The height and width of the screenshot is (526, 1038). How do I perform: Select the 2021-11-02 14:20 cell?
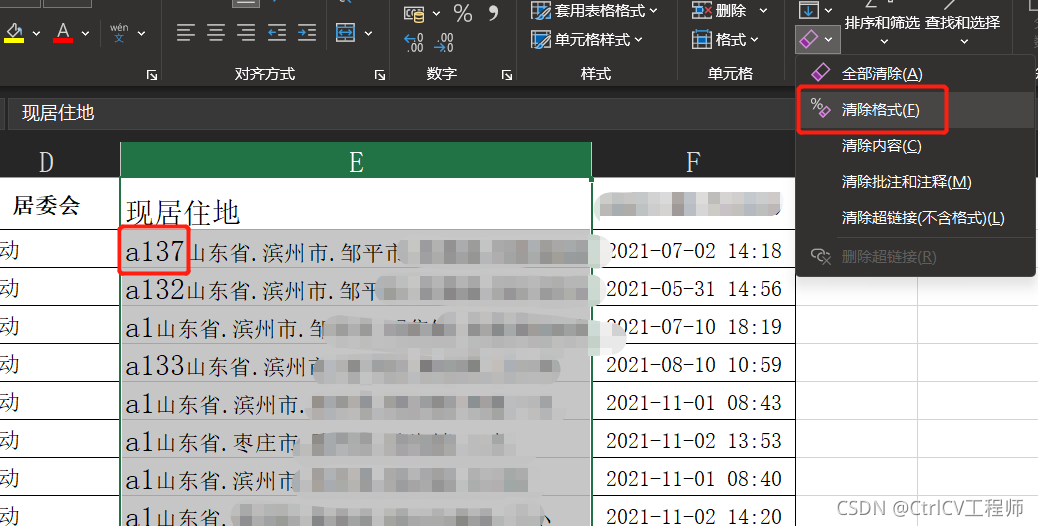(693, 511)
